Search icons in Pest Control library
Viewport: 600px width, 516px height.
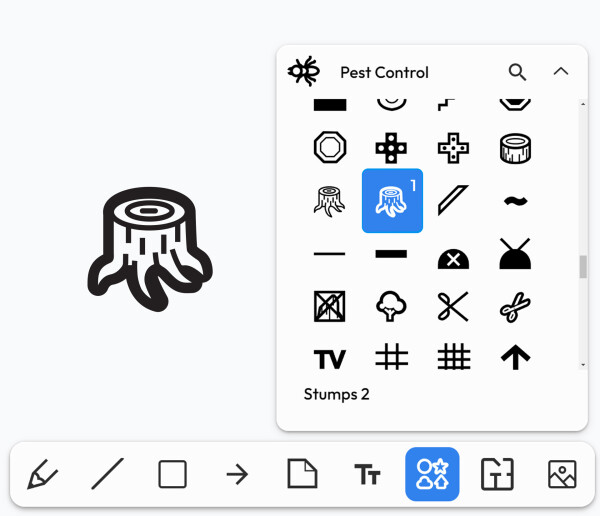pos(517,72)
